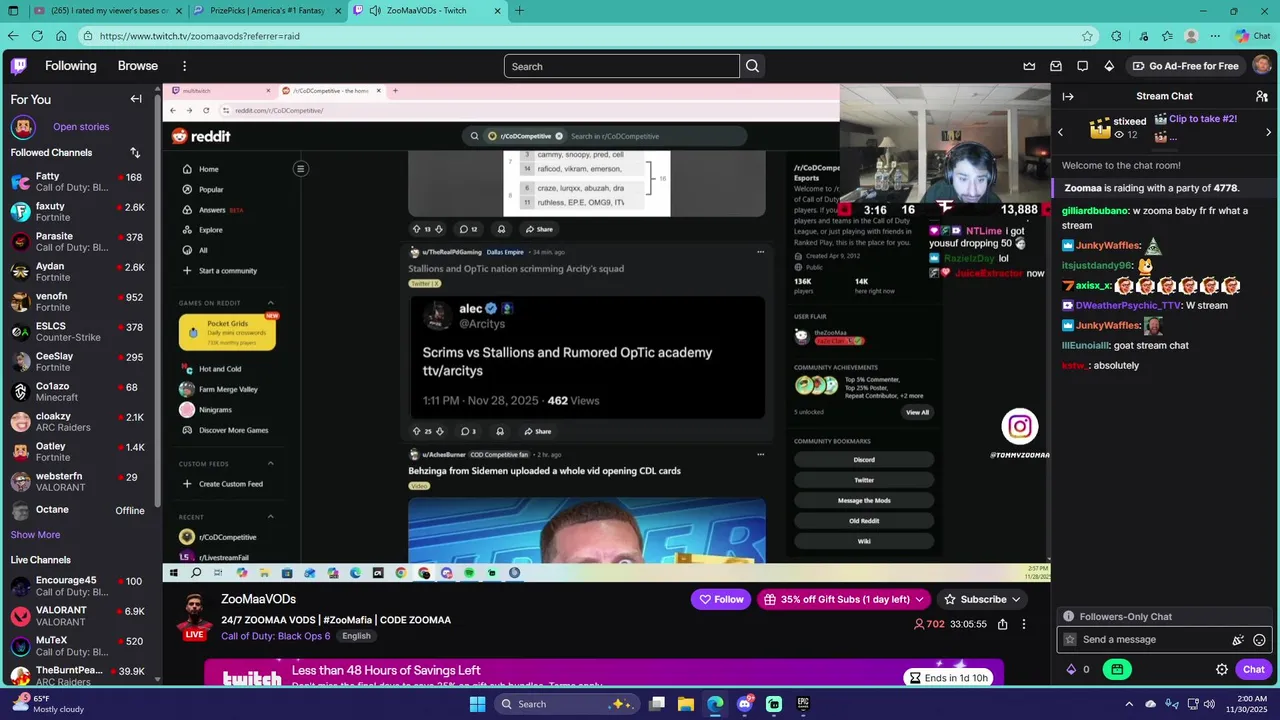The image size is (1280, 720).
Task: Open the user profile avatar menu
Action: pos(1262,66)
